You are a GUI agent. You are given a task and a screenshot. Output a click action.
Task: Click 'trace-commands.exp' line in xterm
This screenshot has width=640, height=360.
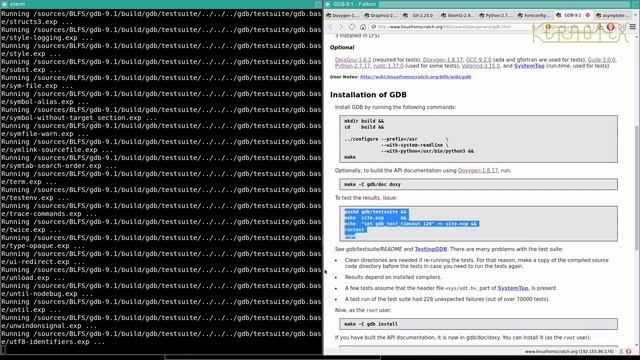pos(49,214)
